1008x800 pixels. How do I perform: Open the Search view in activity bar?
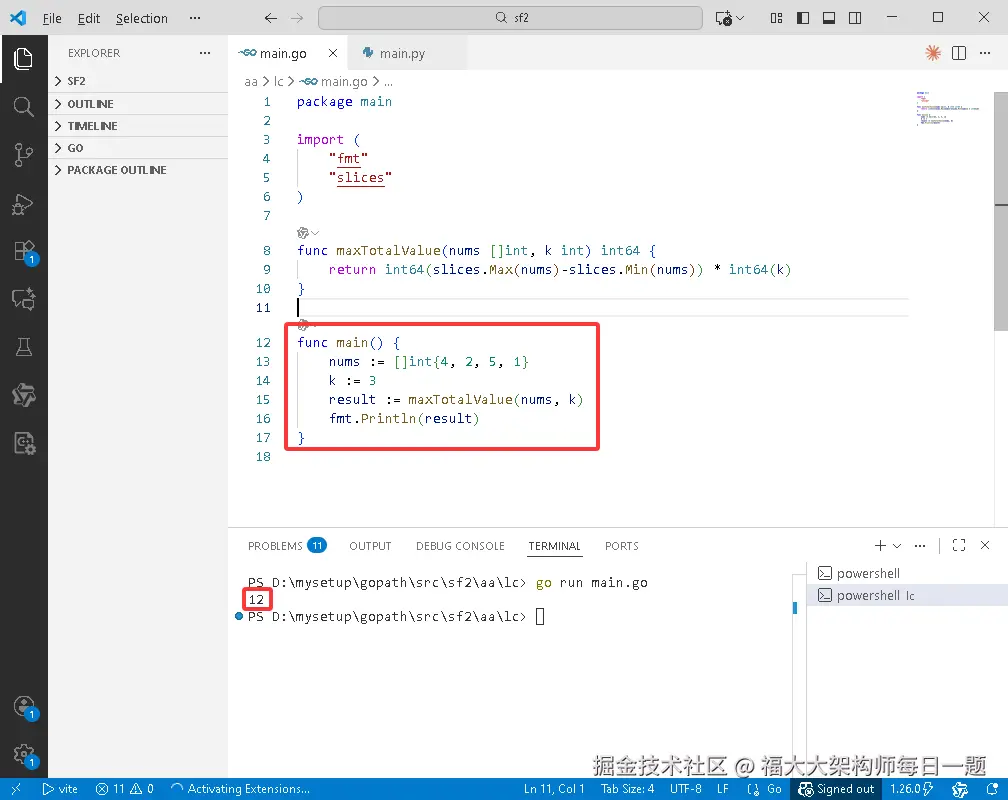(x=24, y=106)
